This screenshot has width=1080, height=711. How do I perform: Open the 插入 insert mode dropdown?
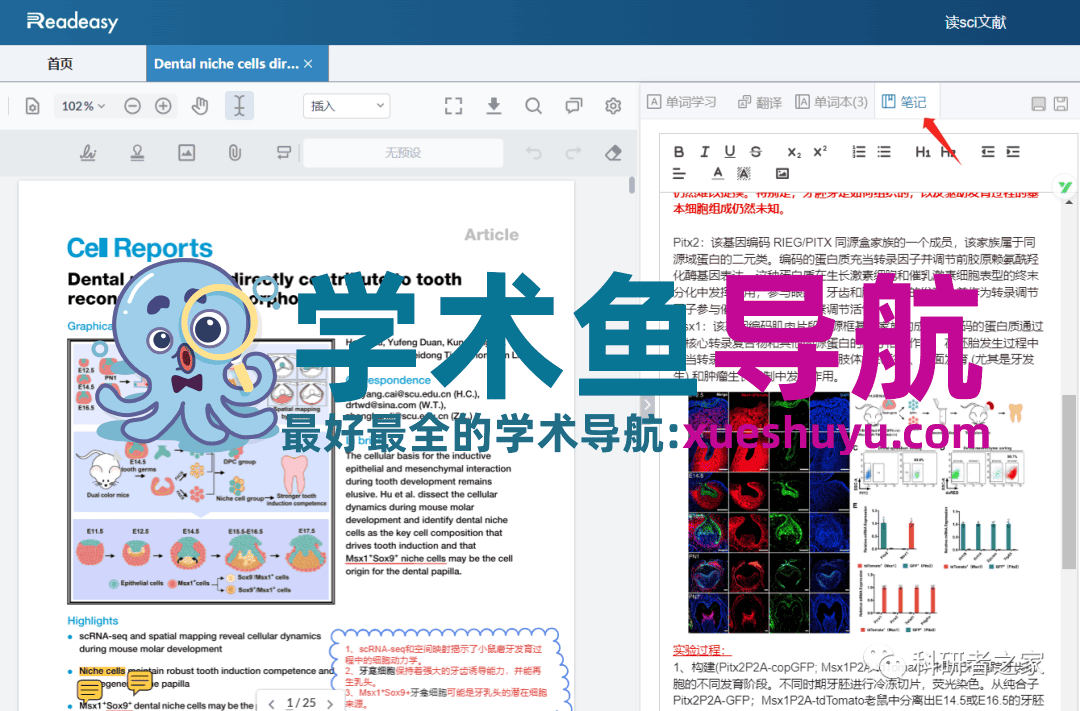pos(345,106)
